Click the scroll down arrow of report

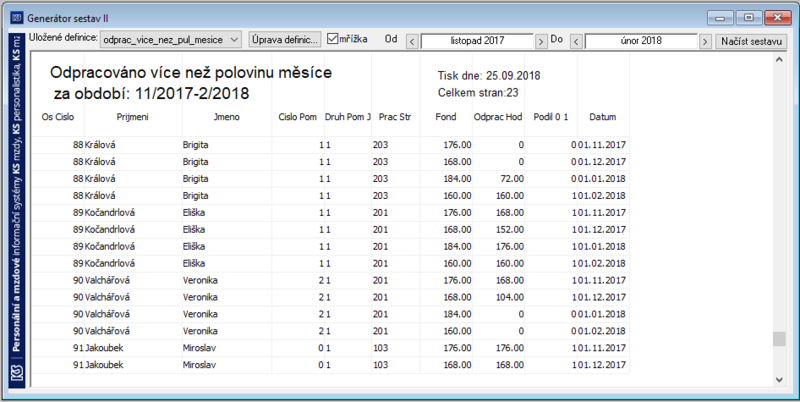click(x=779, y=379)
